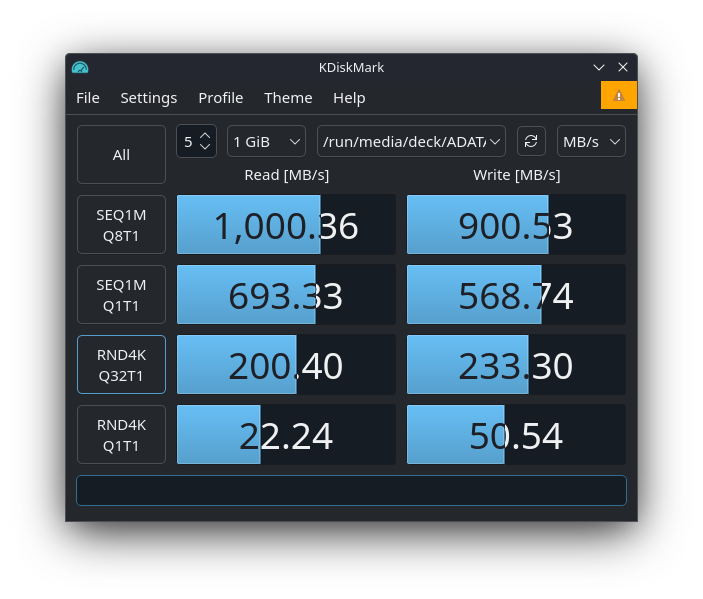Click the KDiskMark gauge app icon
Image resolution: width=703 pixels, height=599 pixels.
80,68
